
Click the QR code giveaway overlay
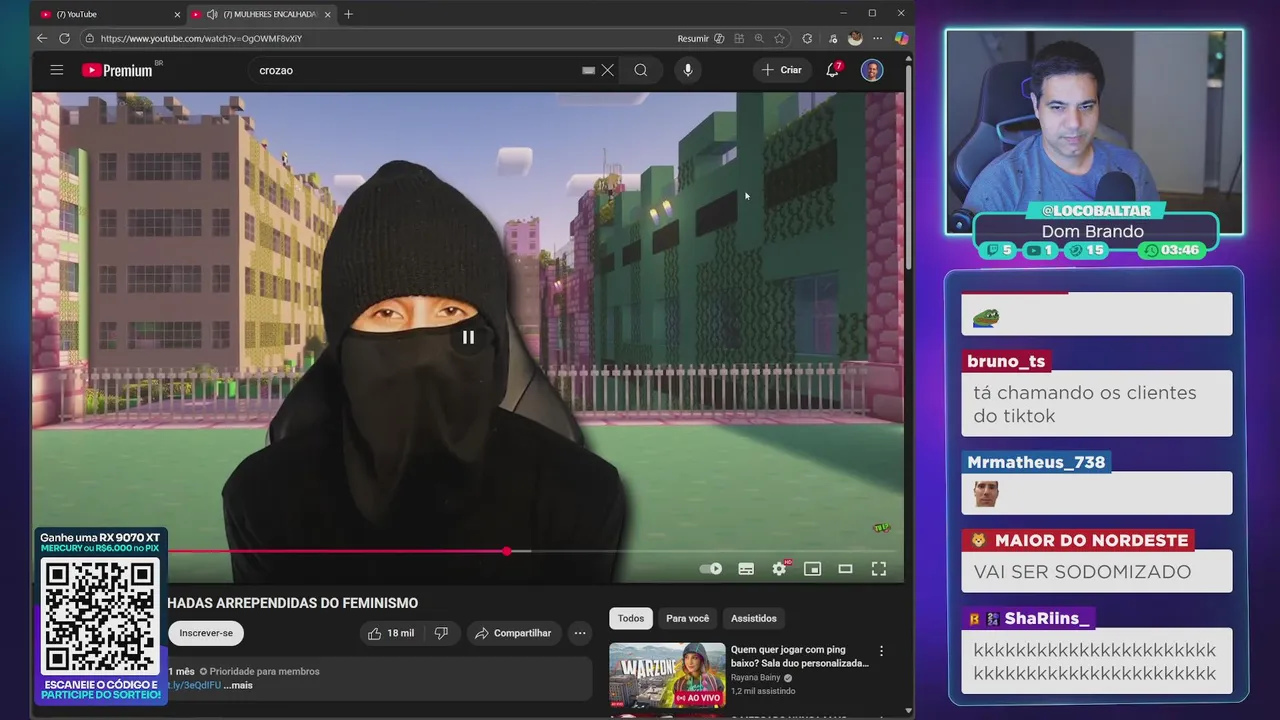pyautogui.click(x=100, y=617)
